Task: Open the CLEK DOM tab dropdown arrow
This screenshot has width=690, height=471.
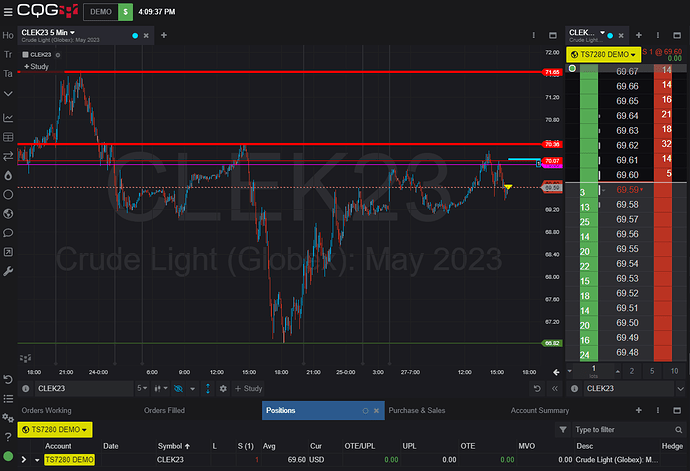Action: click(x=602, y=33)
